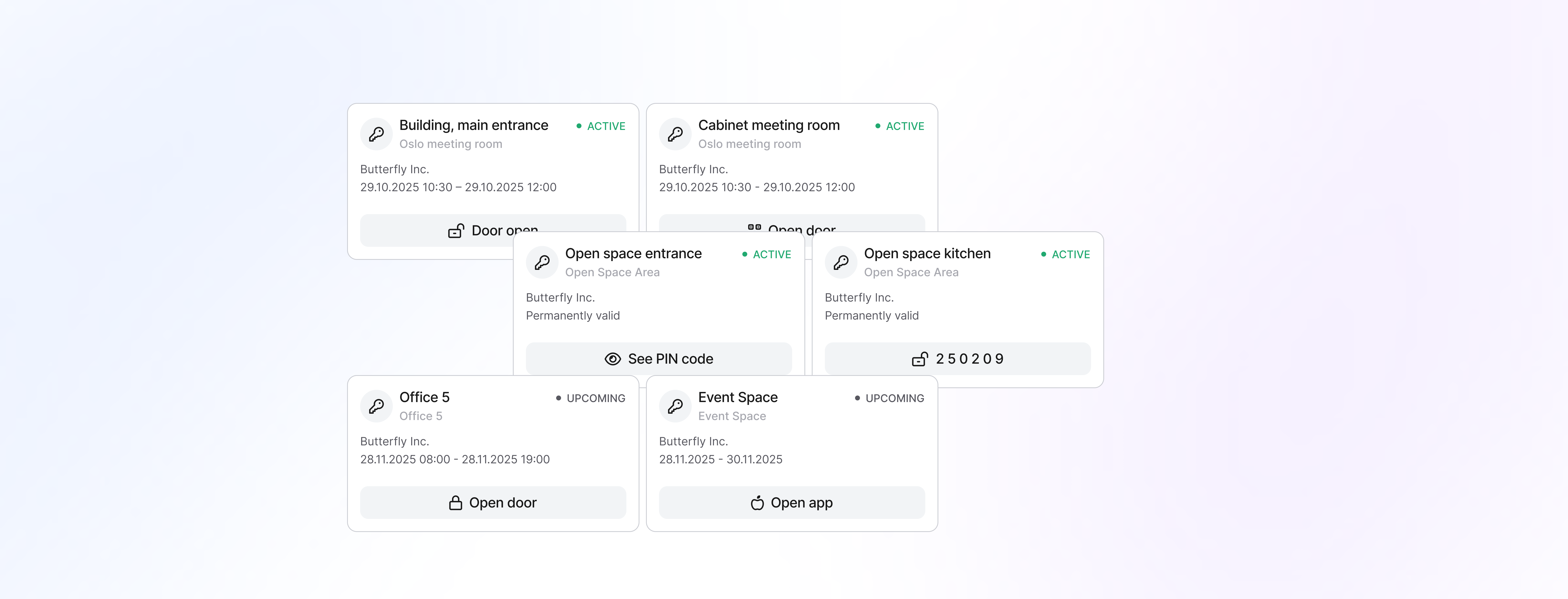
Task: Click the unlocked padlock icon beside 250209
Action: click(920, 359)
